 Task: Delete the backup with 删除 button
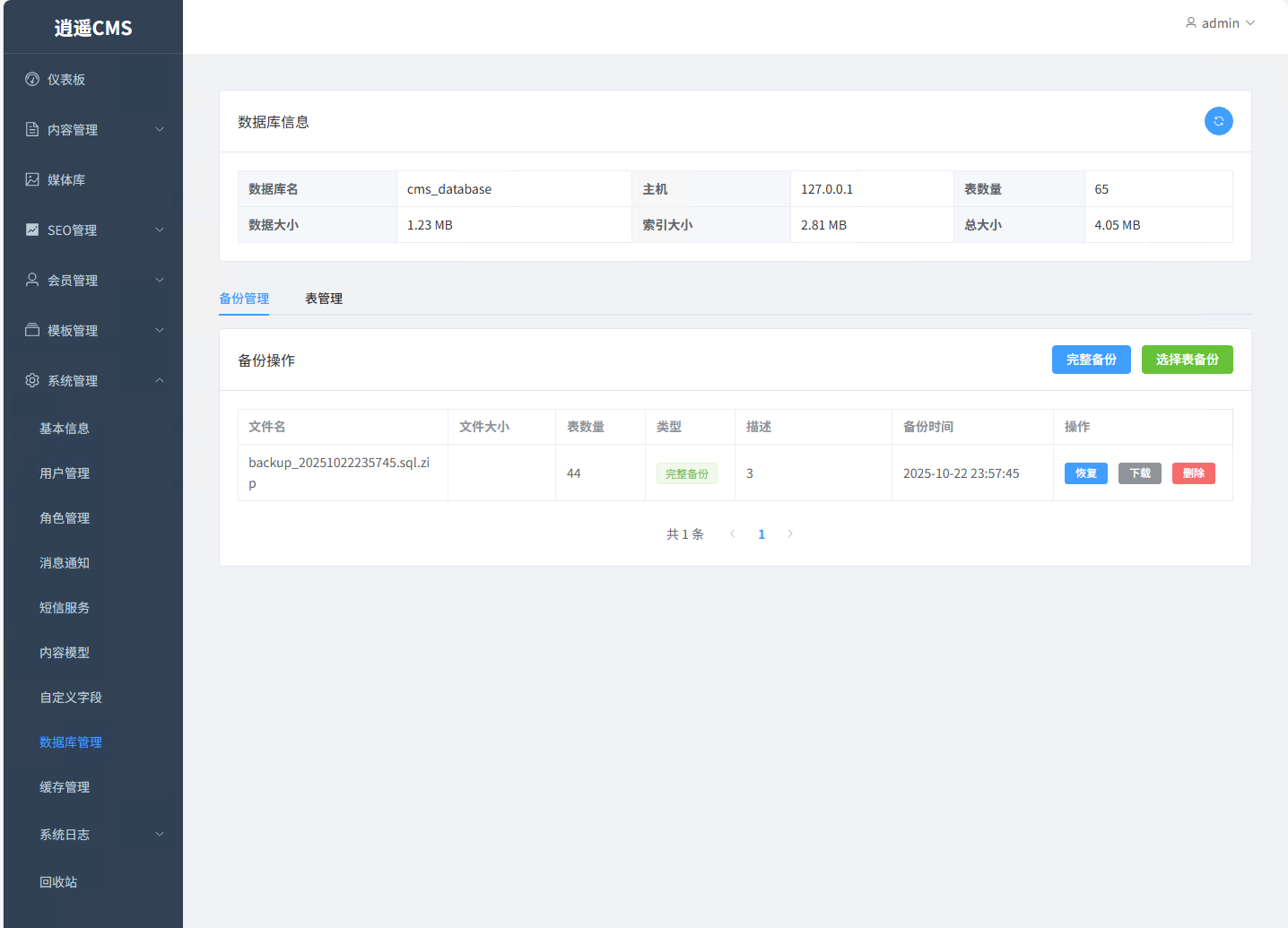click(1193, 473)
